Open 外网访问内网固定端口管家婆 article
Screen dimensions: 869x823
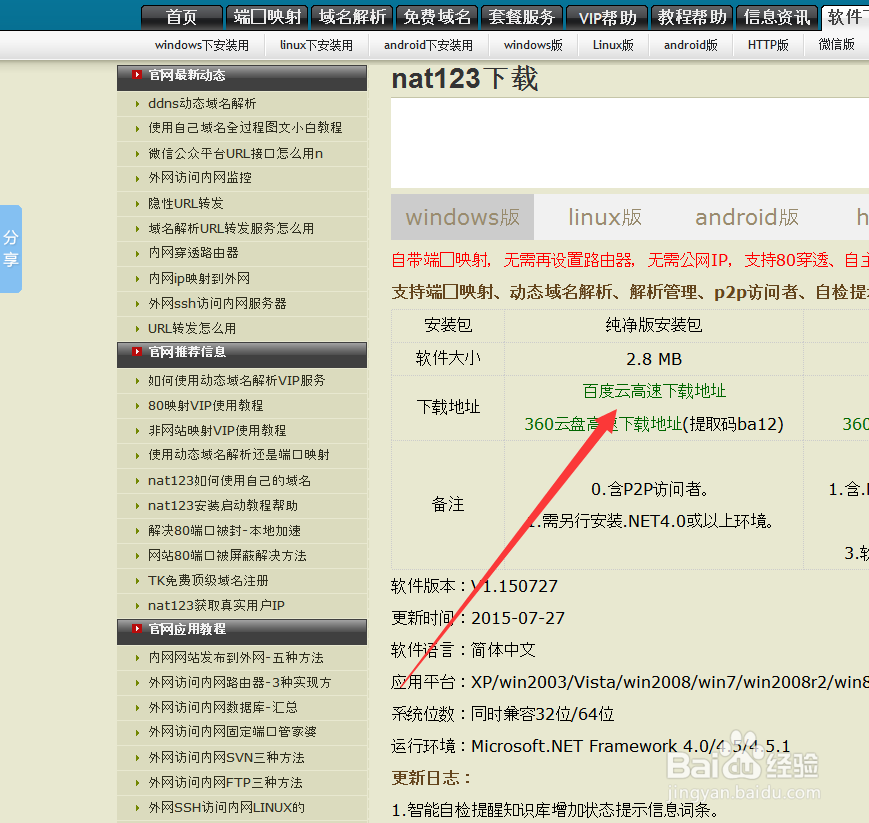coord(232,732)
